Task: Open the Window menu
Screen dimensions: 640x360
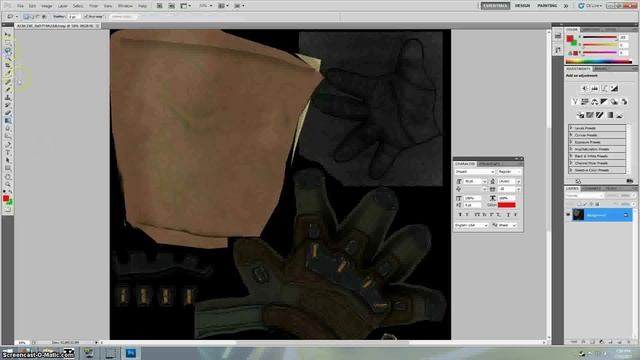Action: [125, 6]
